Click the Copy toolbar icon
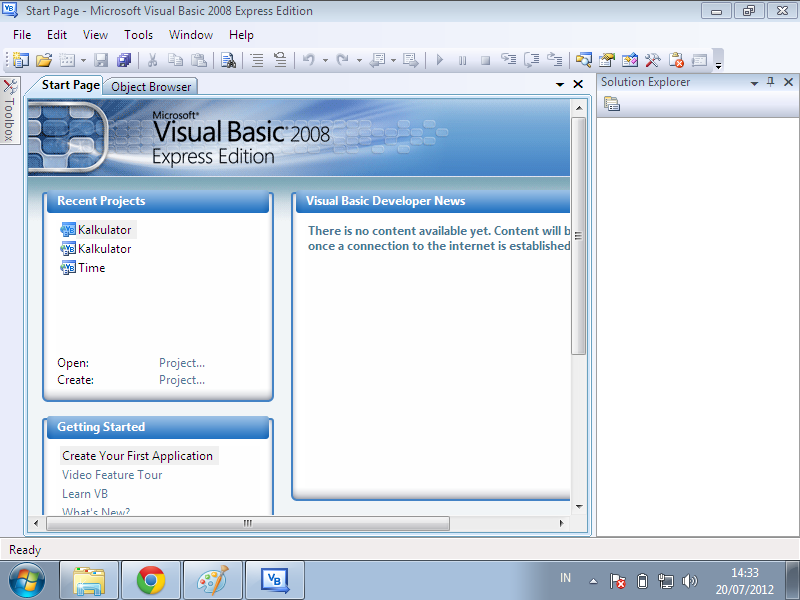 tap(176, 60)
